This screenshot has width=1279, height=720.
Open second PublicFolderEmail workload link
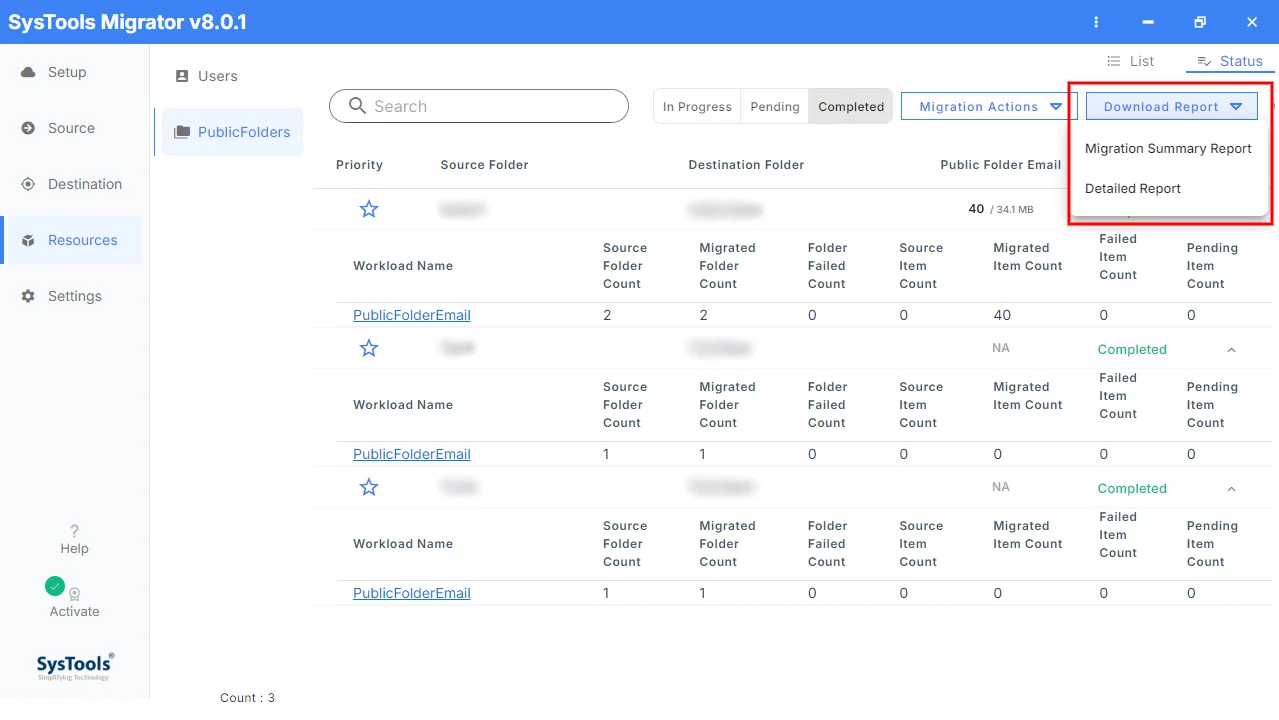pos(412,454)
